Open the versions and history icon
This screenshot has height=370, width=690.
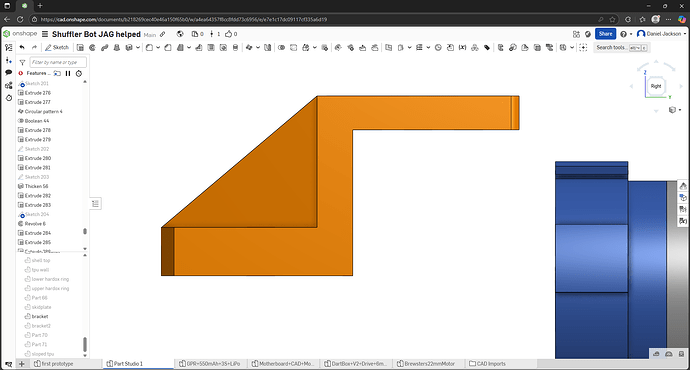(8, 60)
